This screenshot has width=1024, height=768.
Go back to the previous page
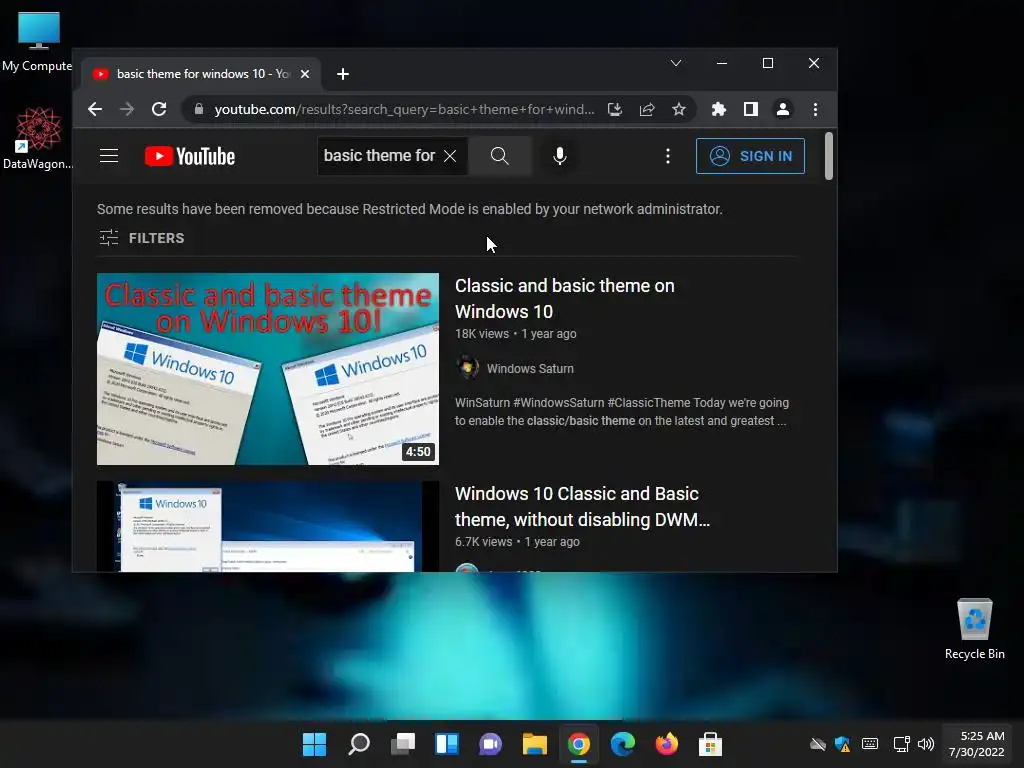pos(95,109)
